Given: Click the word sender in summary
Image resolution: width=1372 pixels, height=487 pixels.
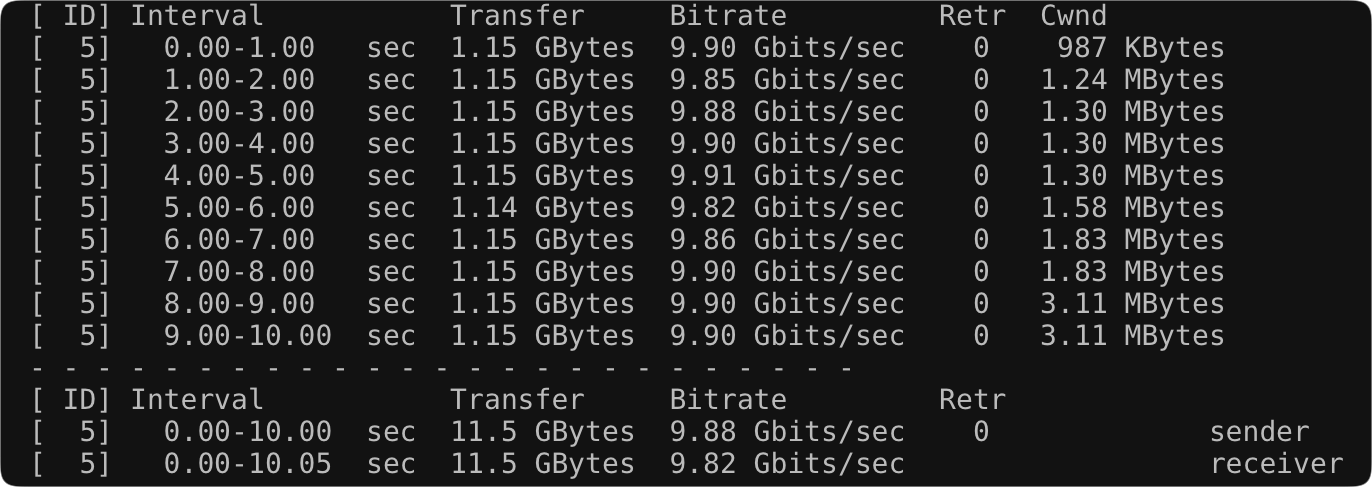Looking at the screenshot, I should (1259, 432).
